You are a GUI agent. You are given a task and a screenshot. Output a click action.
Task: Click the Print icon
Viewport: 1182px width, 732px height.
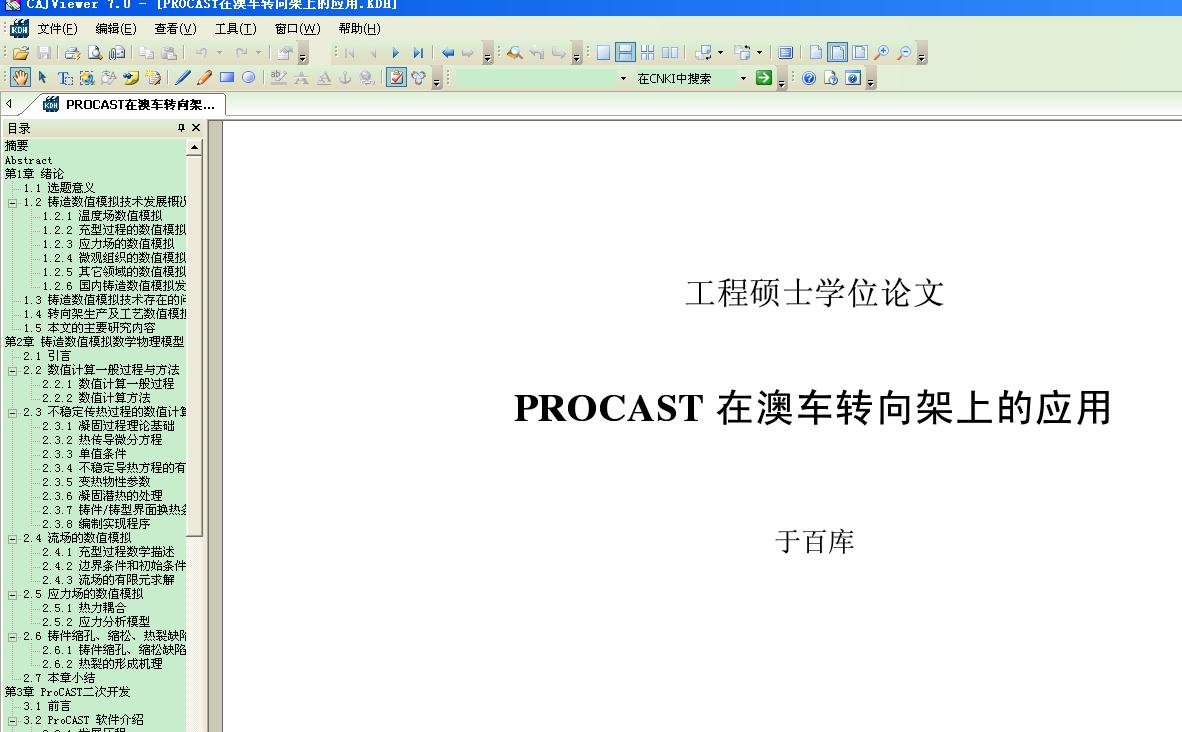pyautogui.click(x=72, y=53)
